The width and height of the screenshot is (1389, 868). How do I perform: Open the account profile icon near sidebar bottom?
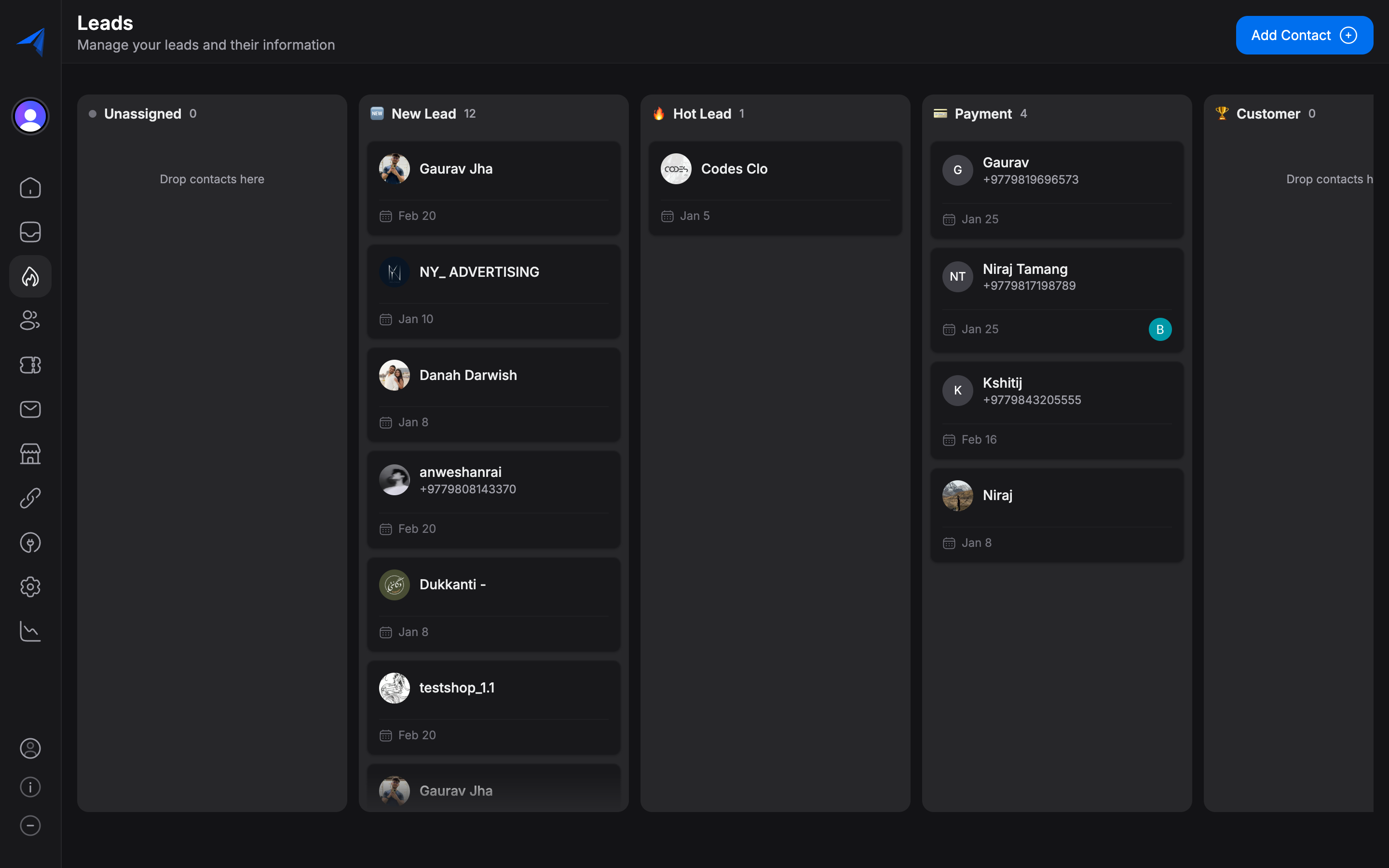point(30,748)
